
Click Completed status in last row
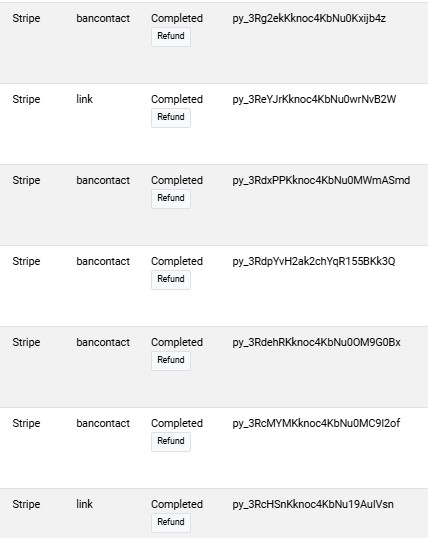[177, 504]
